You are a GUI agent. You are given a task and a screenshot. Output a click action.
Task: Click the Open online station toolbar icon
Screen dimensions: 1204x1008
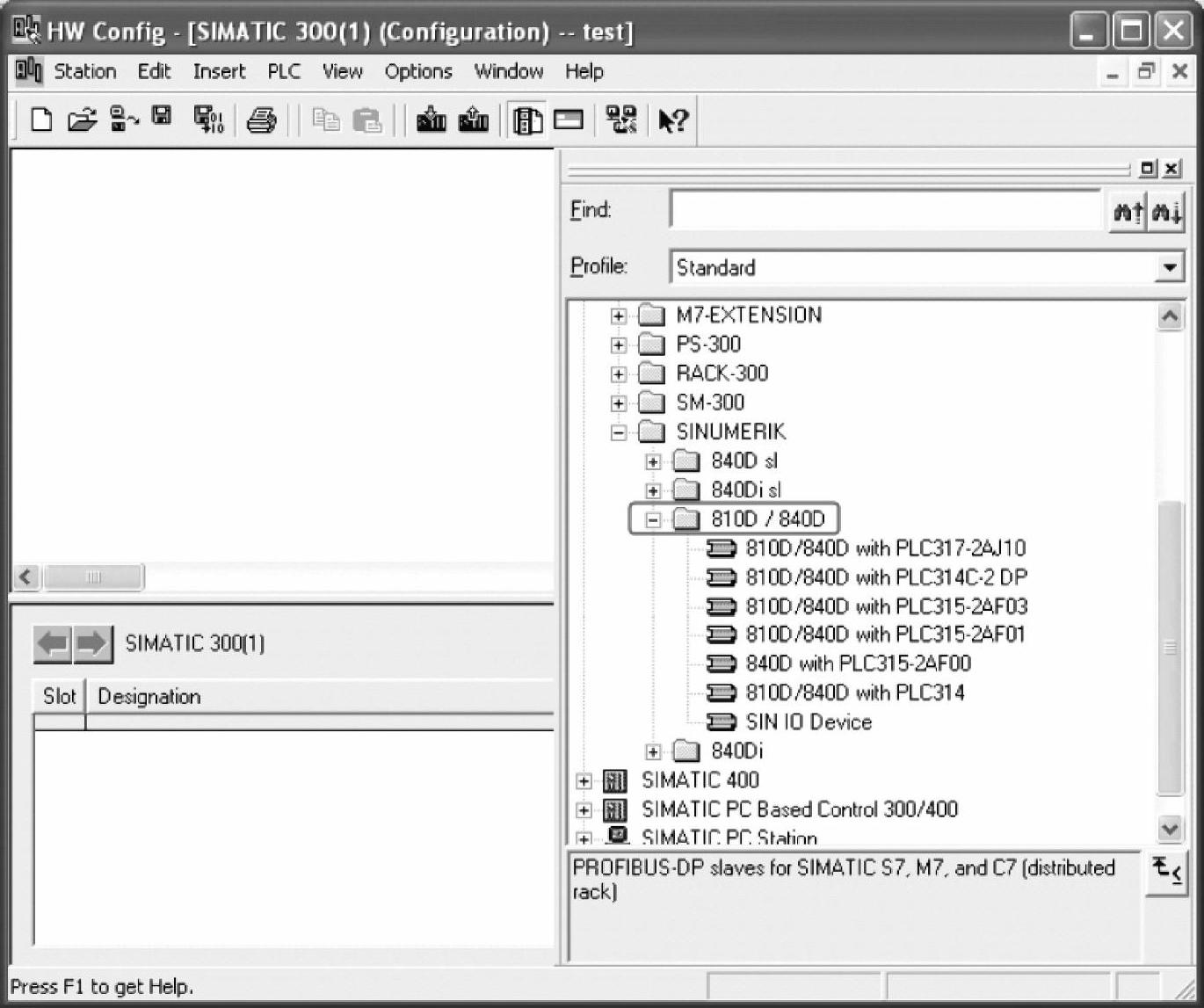124,119
